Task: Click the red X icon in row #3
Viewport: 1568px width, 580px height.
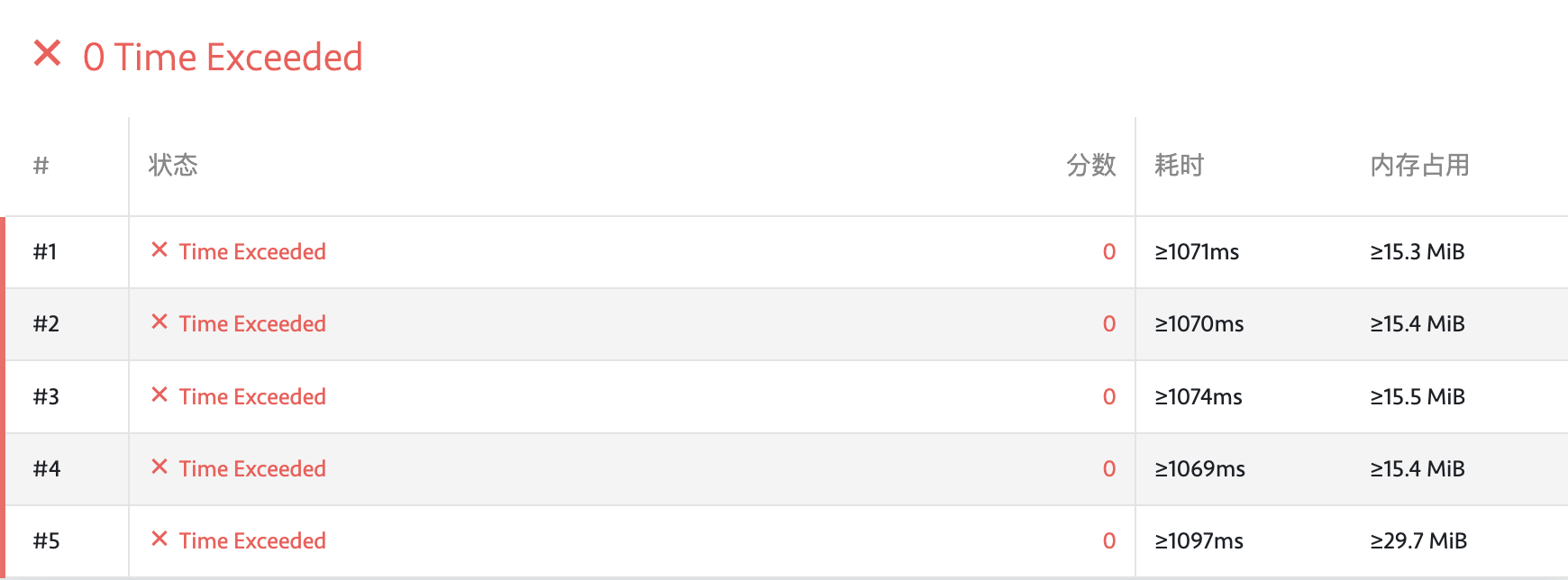Action: [x=160, y=394]
